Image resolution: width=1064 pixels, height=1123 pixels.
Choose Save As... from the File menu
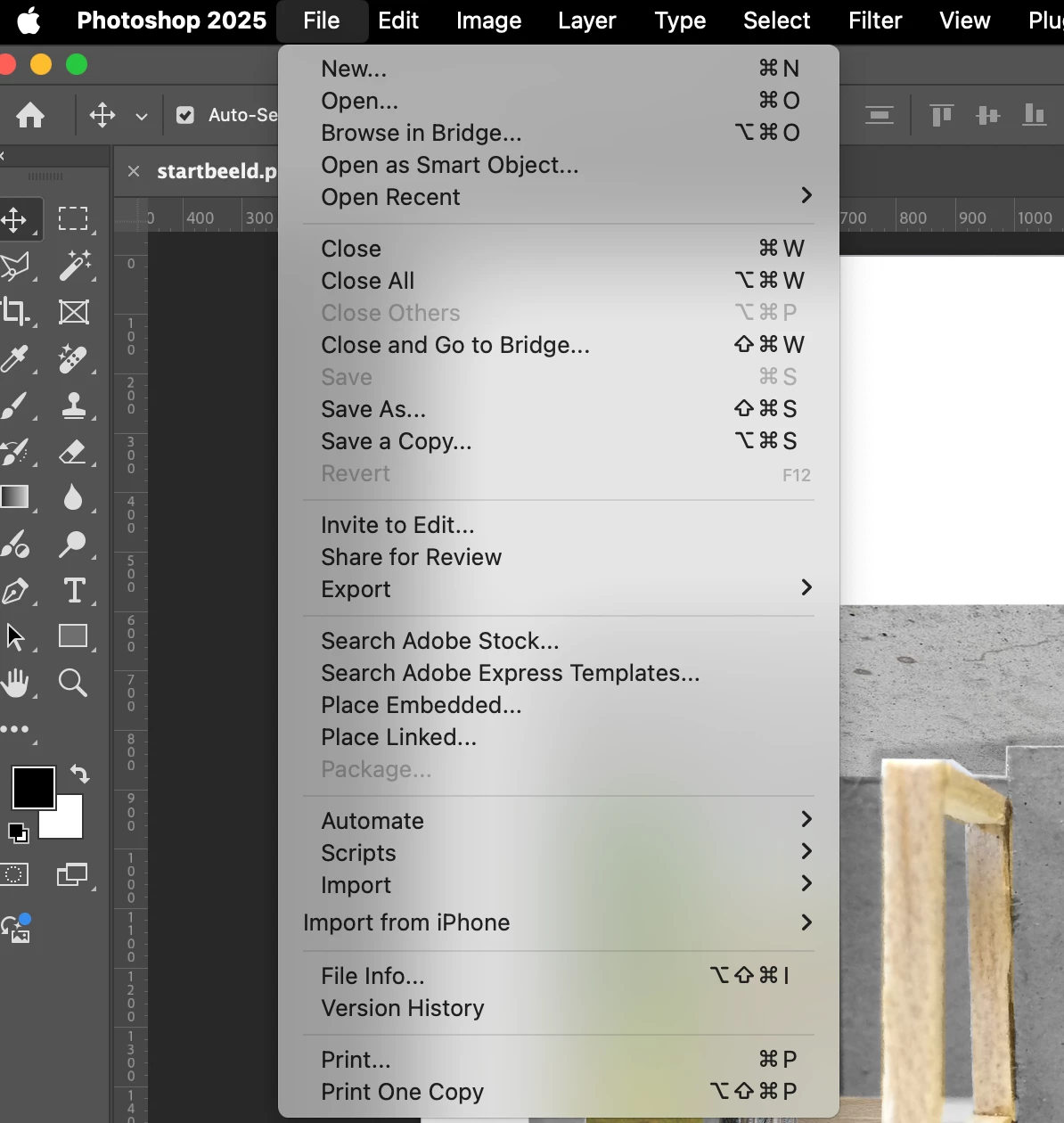559,409
